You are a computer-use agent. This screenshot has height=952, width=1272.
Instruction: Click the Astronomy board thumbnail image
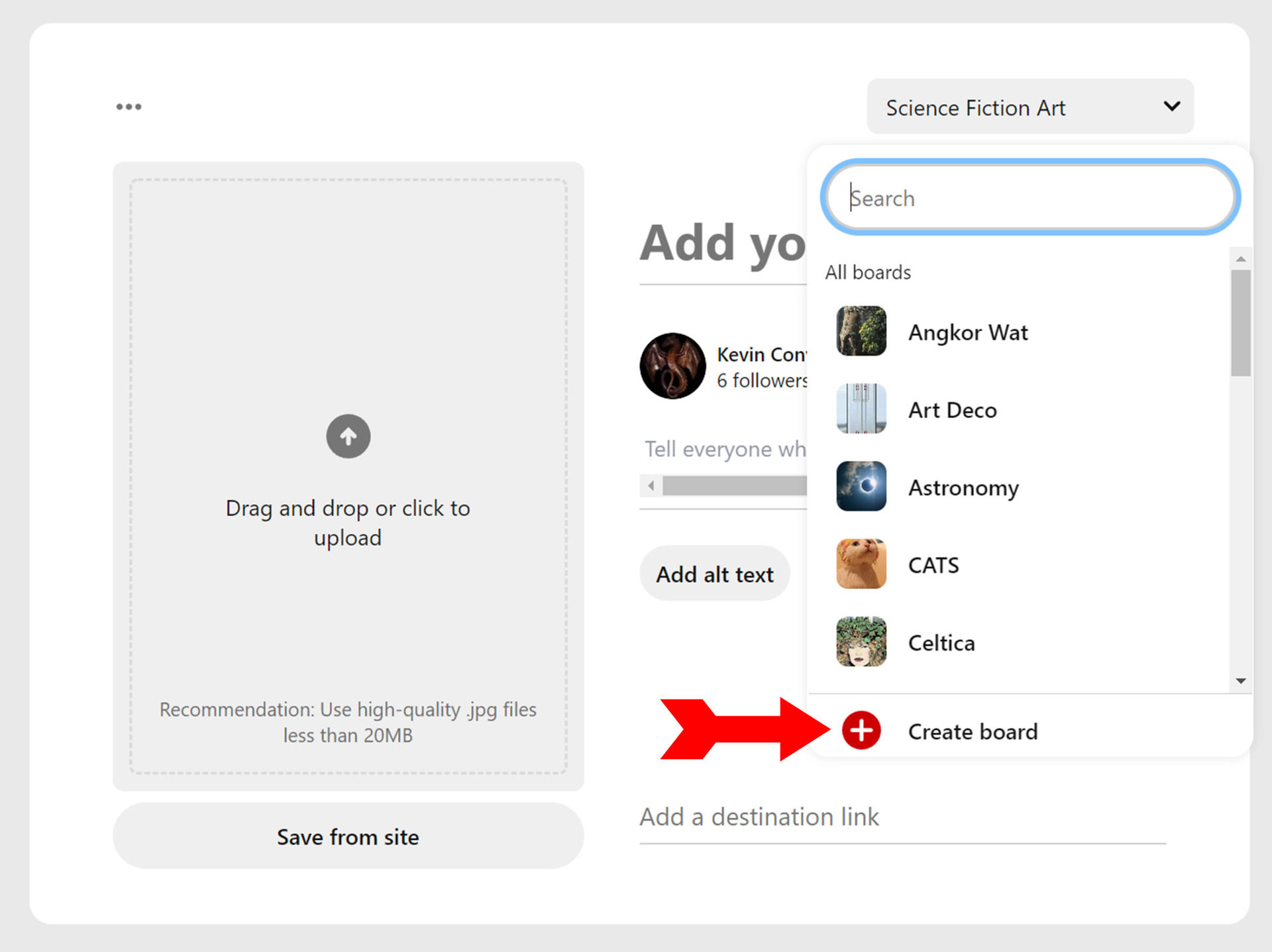[861, 486]
